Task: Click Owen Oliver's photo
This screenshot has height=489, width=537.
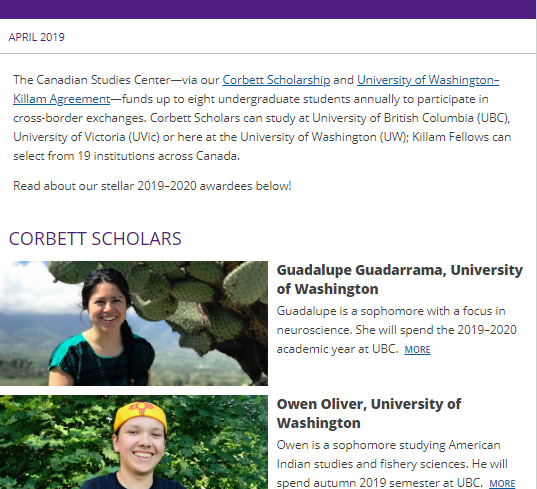Action: tap(134, 442)
